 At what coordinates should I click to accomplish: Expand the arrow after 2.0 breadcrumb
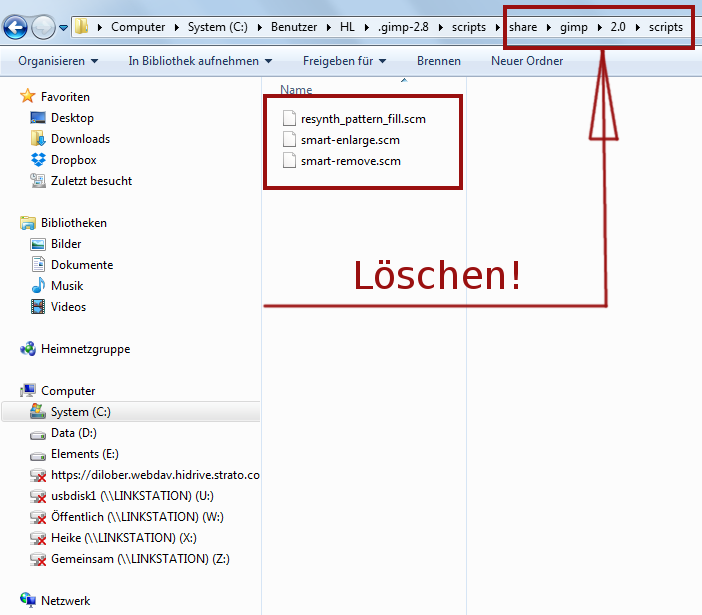(x=638, y=27)
